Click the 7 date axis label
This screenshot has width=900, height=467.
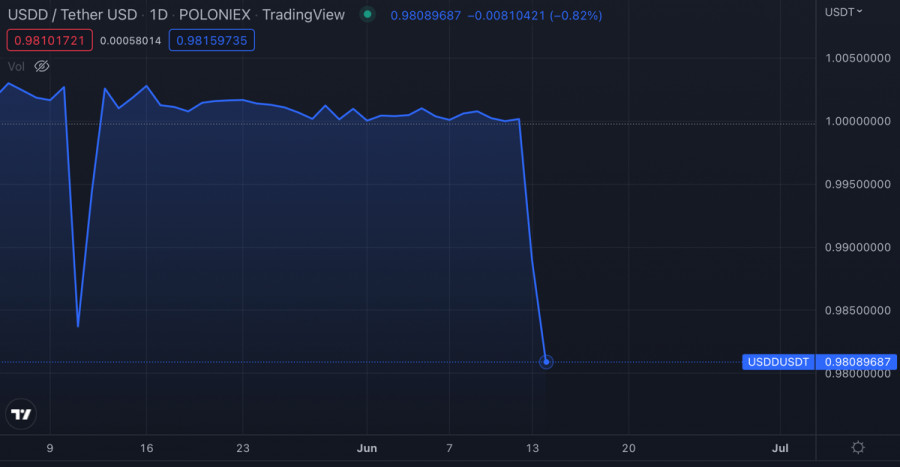point(449,448)
